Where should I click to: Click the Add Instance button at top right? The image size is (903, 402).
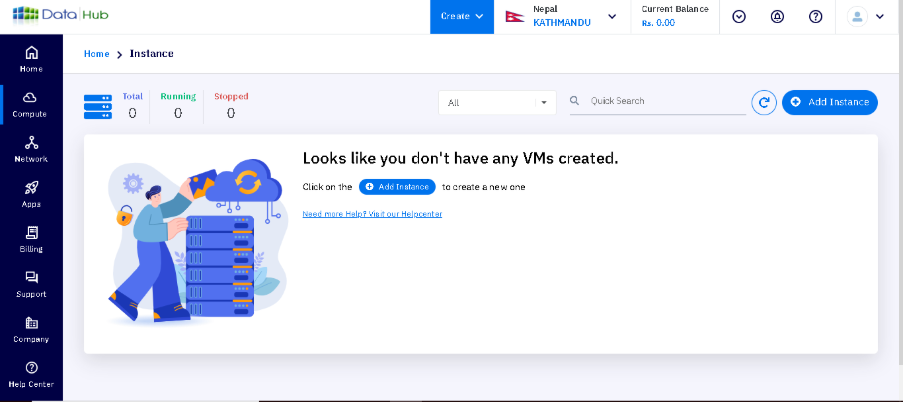click(x=829, y=102)
